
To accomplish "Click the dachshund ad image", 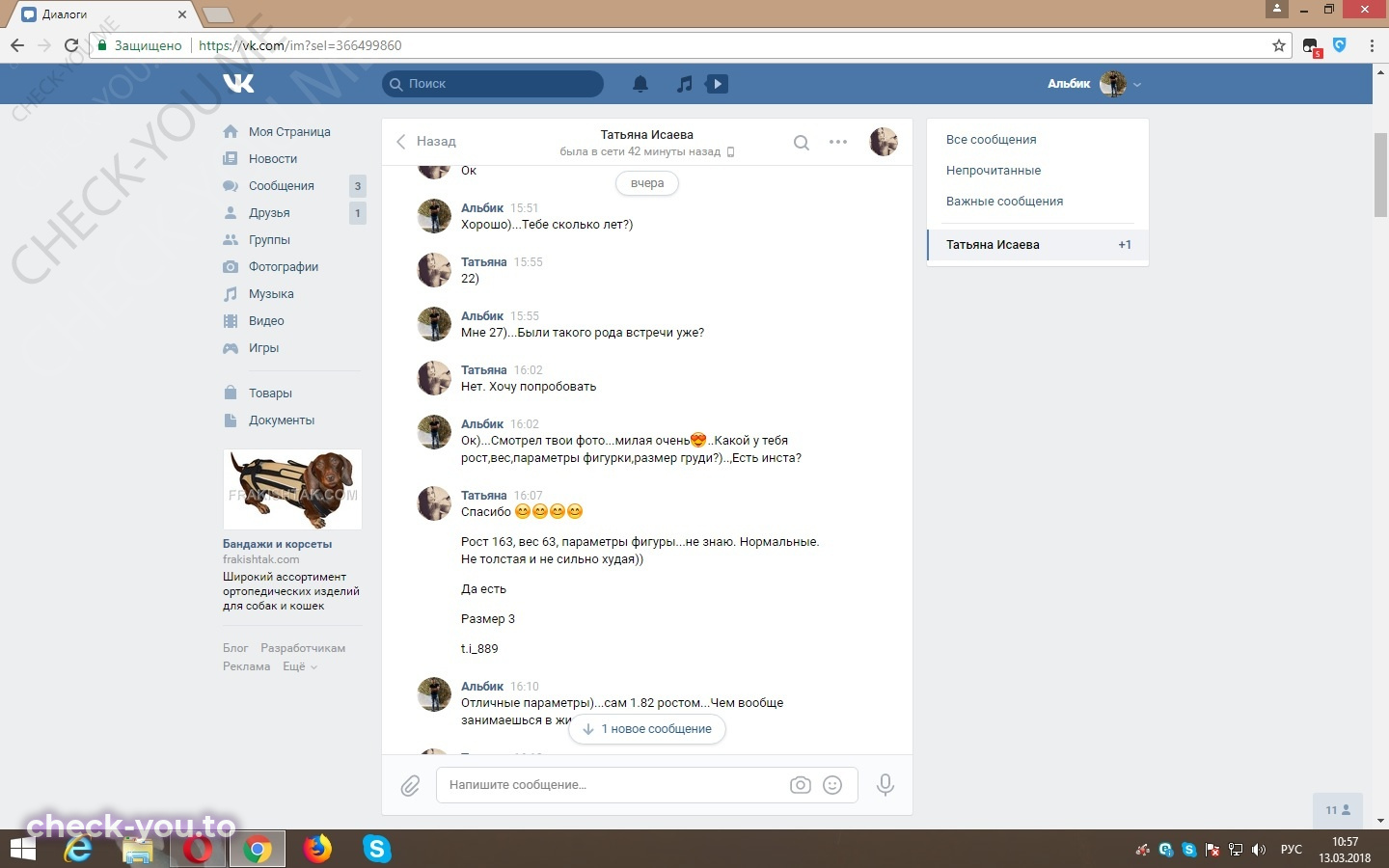I will [x=292, y=489].
